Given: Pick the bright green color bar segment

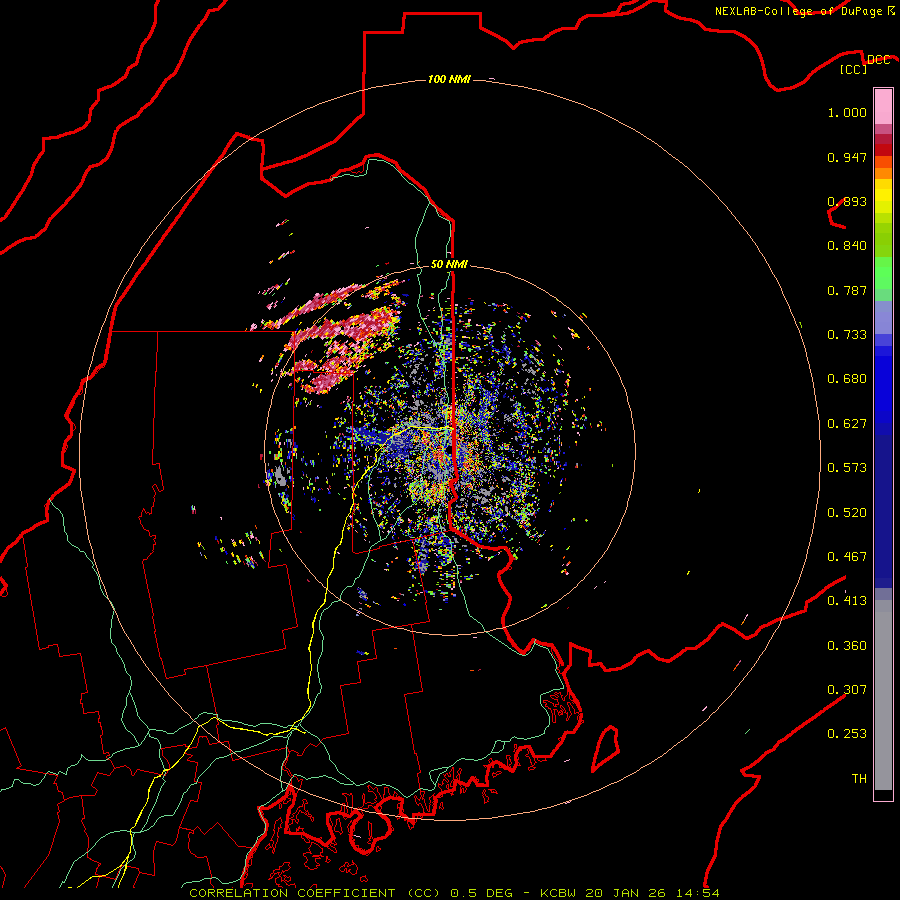Looking at the screenshot, I should point(883,273).
